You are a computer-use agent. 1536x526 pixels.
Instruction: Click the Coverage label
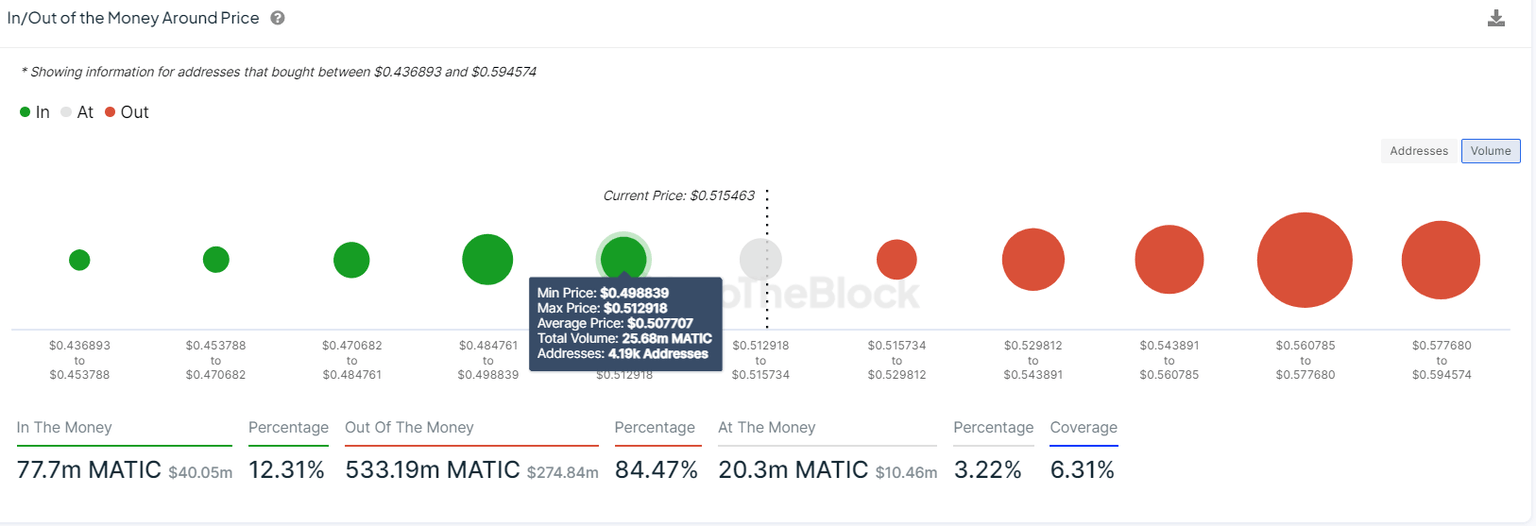pyautogui.click(x=1083, y=428)
